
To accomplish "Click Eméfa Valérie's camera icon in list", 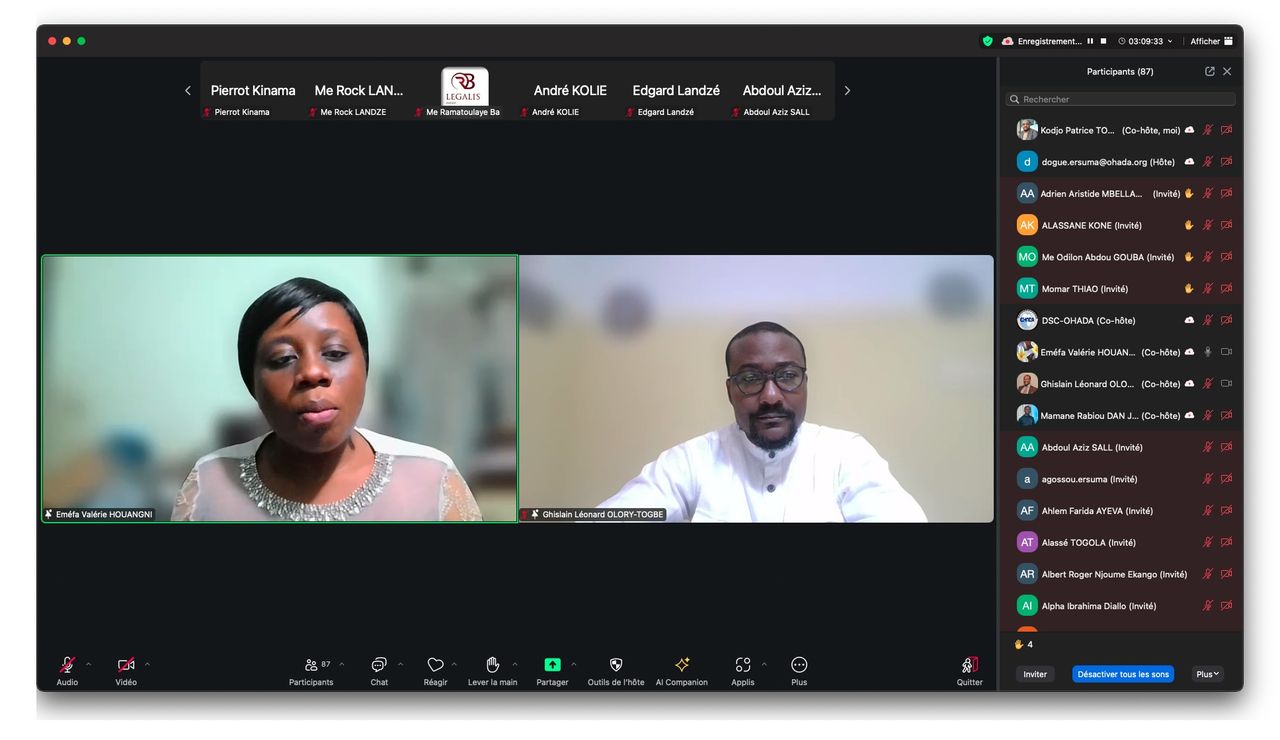I will pyautogui.click(x=1227, y=352).
